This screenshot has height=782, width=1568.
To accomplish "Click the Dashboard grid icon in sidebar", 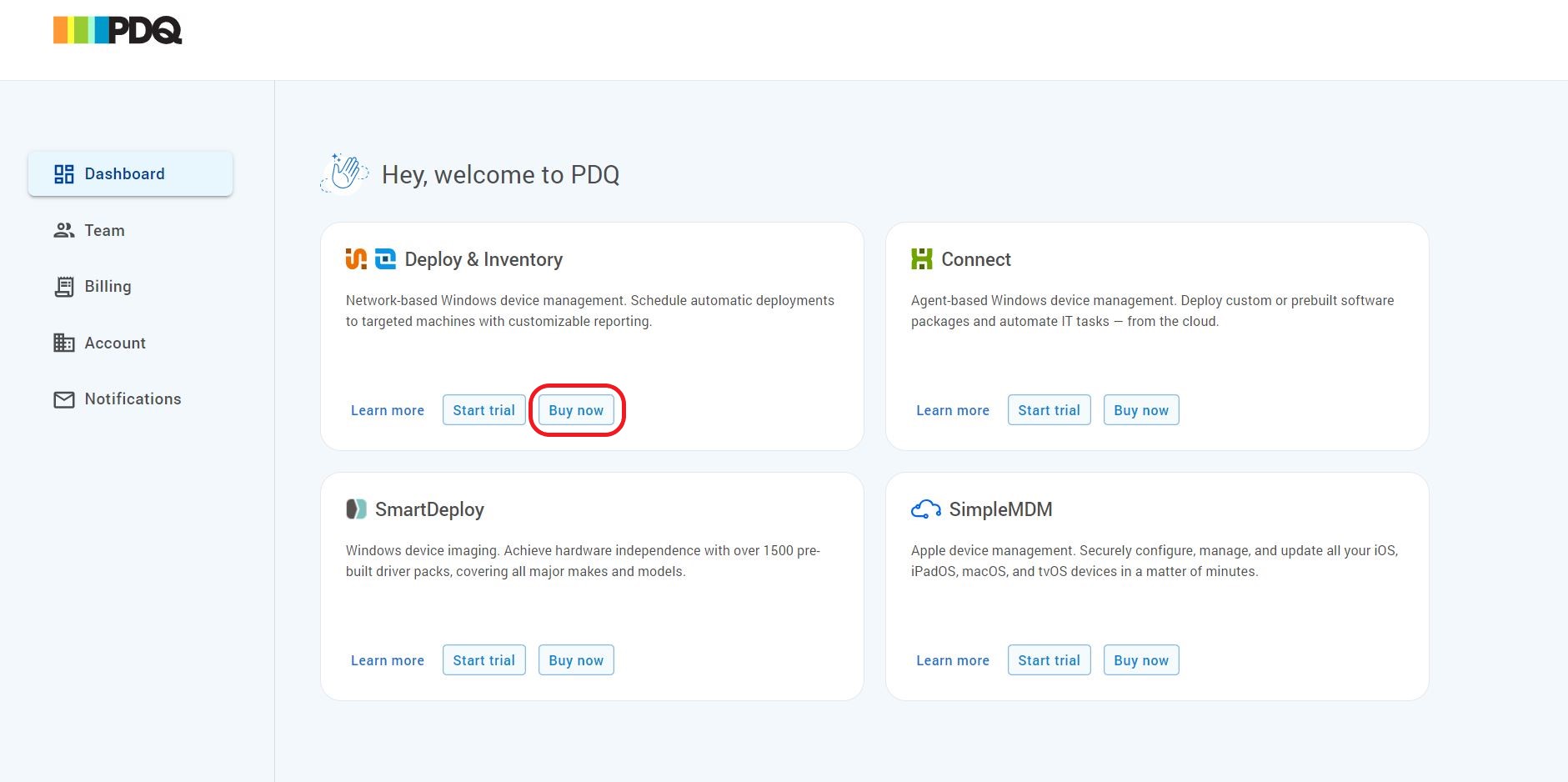I will (63, 174).
